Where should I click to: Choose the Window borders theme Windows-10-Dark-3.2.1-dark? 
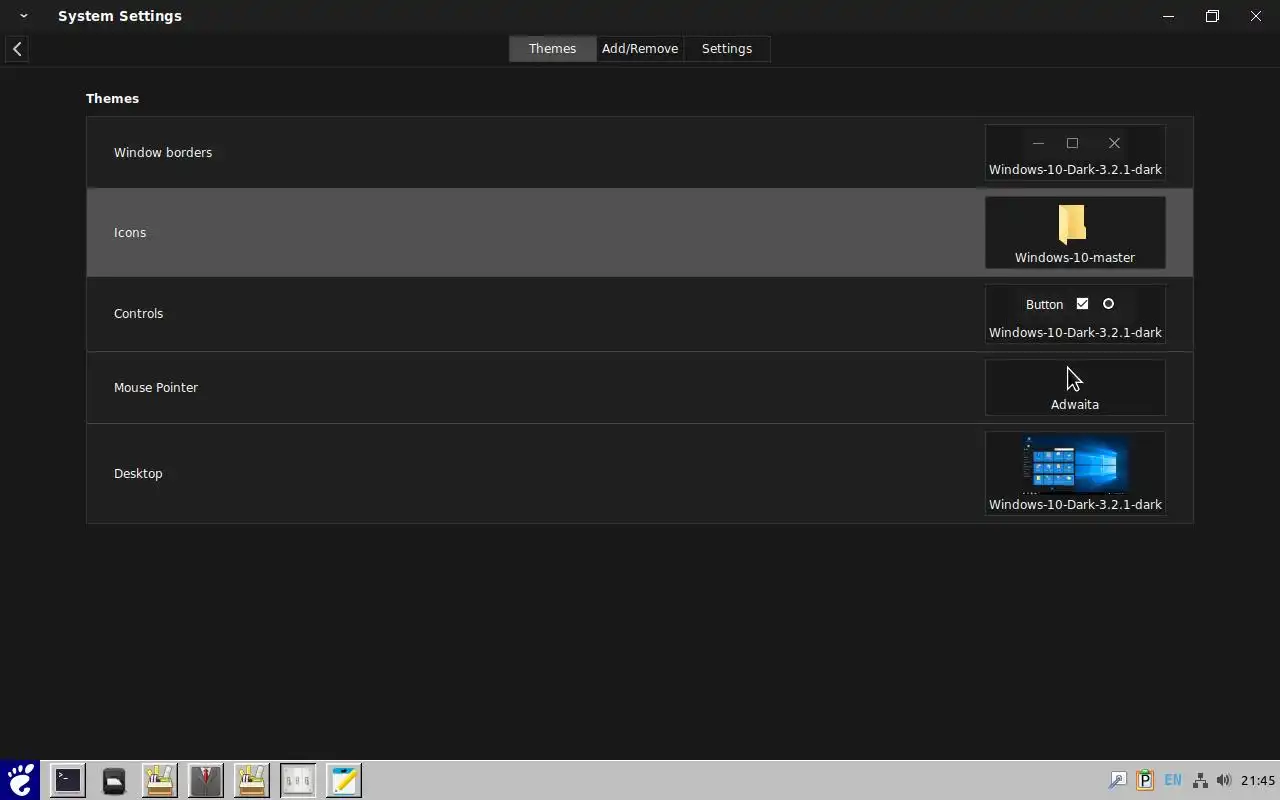[x=1075, y=152]
